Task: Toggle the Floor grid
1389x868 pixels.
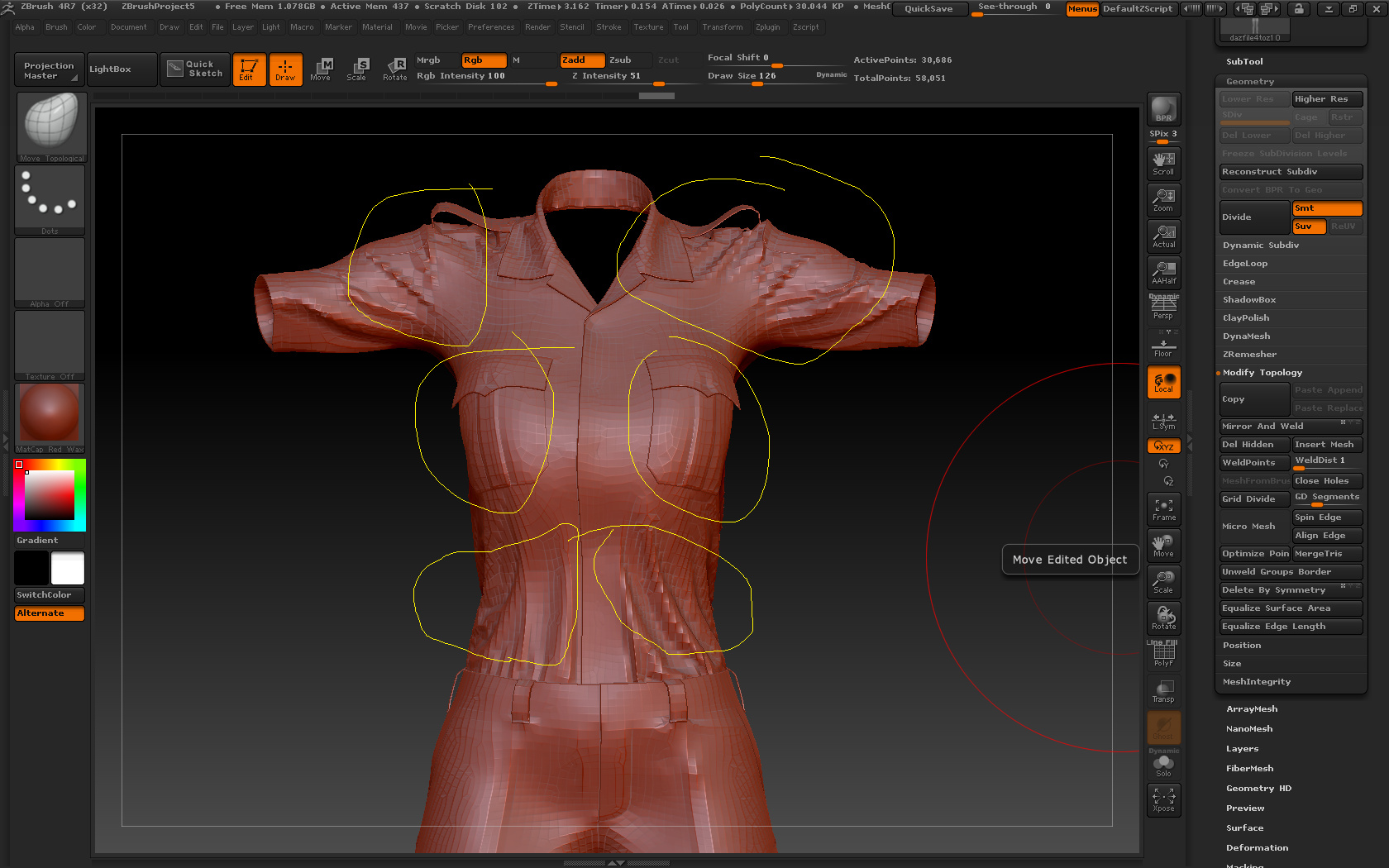Action: click(x=1163, y=346)
